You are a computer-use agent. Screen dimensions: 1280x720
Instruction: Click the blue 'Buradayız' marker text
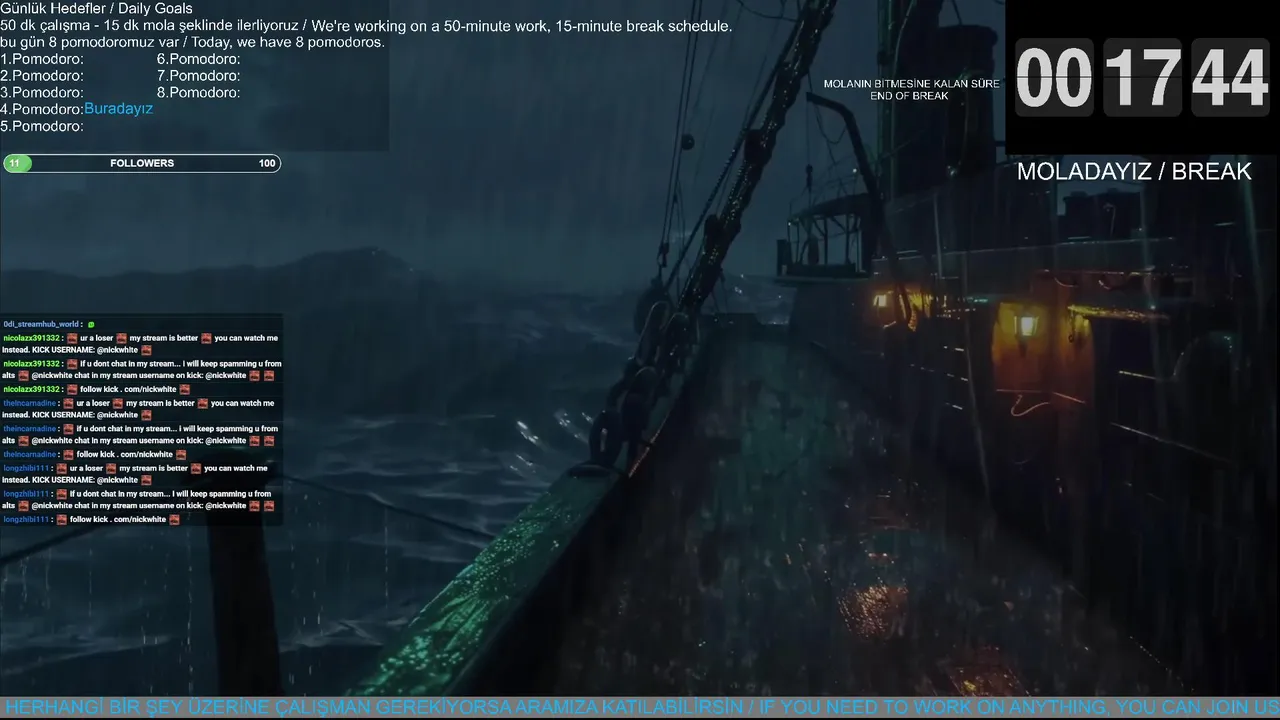click(118, 109)
